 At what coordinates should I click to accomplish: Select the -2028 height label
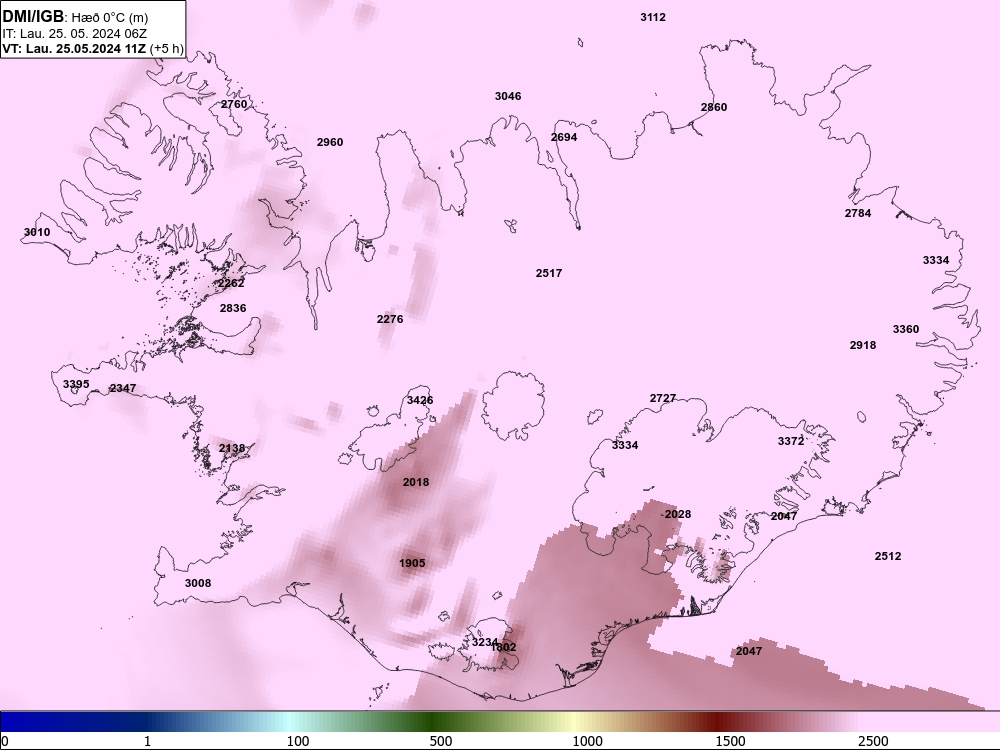[676, 514]
